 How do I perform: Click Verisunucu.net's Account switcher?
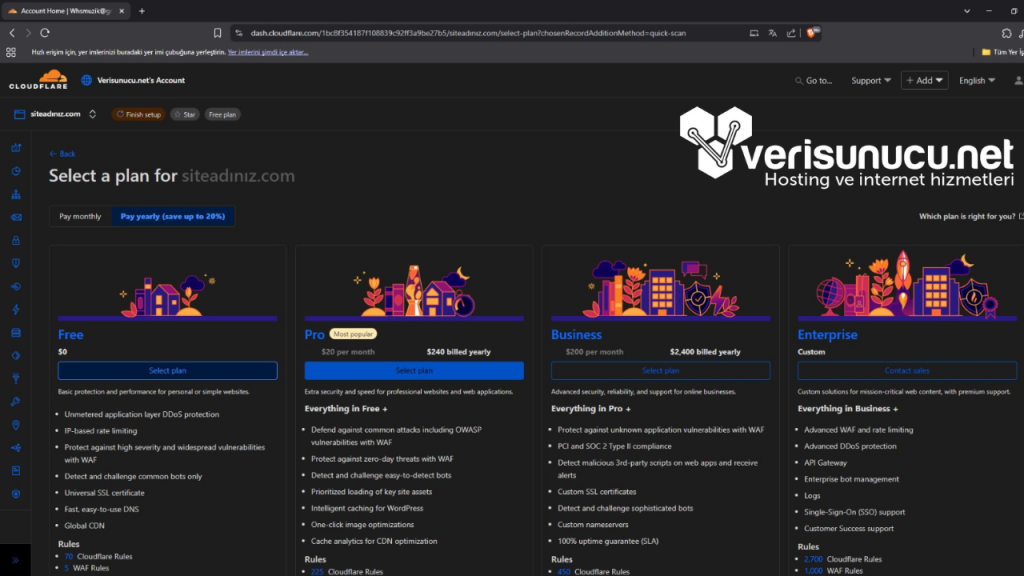133,80
